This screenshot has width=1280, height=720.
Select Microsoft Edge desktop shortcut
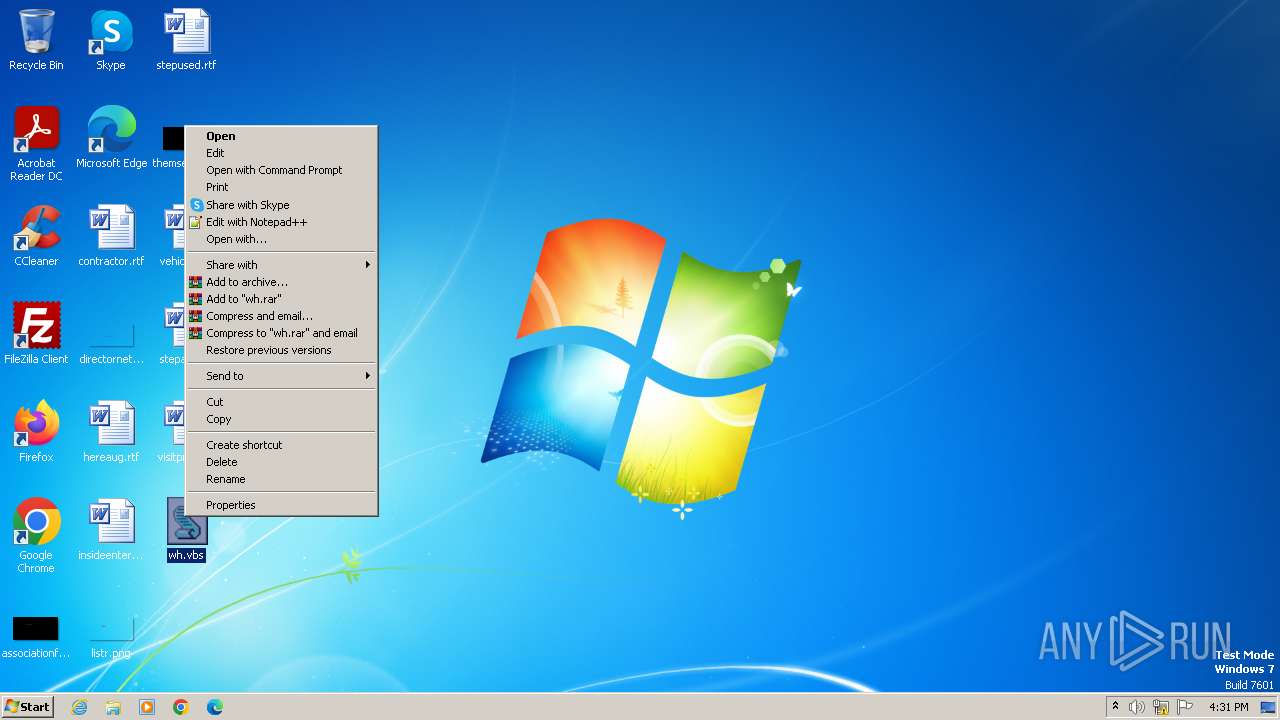(x=111, y=138)
